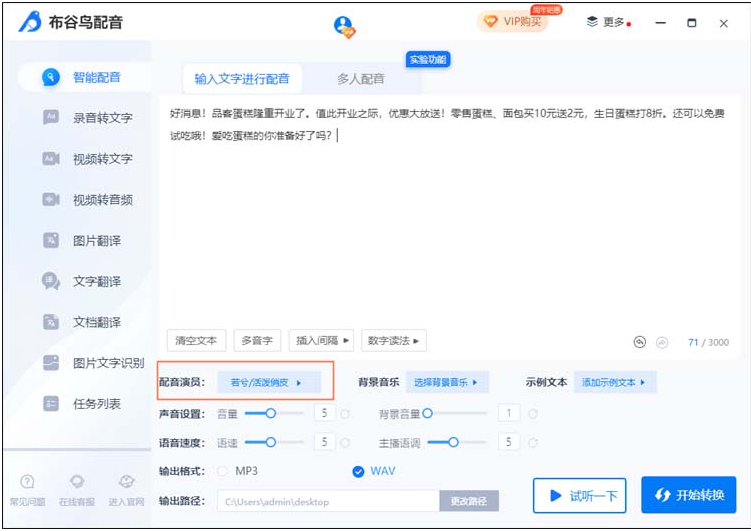Expand the 插入间隔 dropdown
The width and height of the screenshot is (751, 531).
tap(321, 341)
